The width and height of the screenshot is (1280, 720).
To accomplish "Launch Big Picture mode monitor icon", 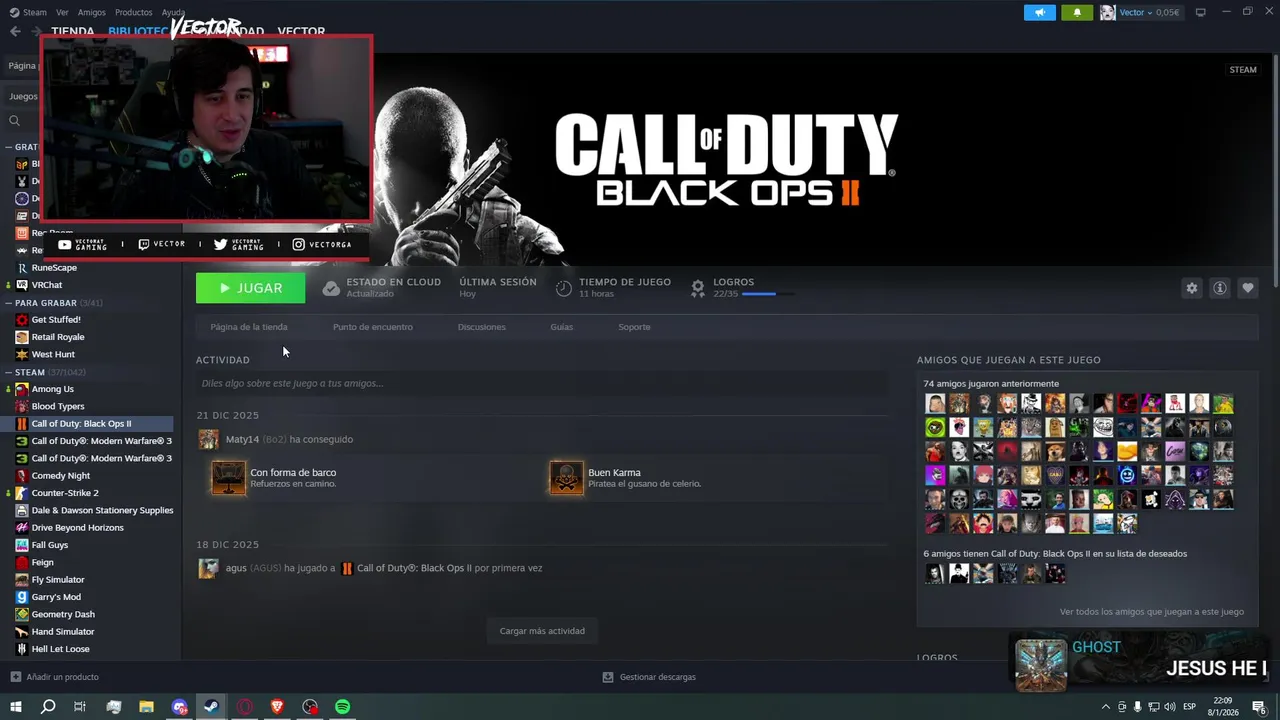I will pos(1200,12).
